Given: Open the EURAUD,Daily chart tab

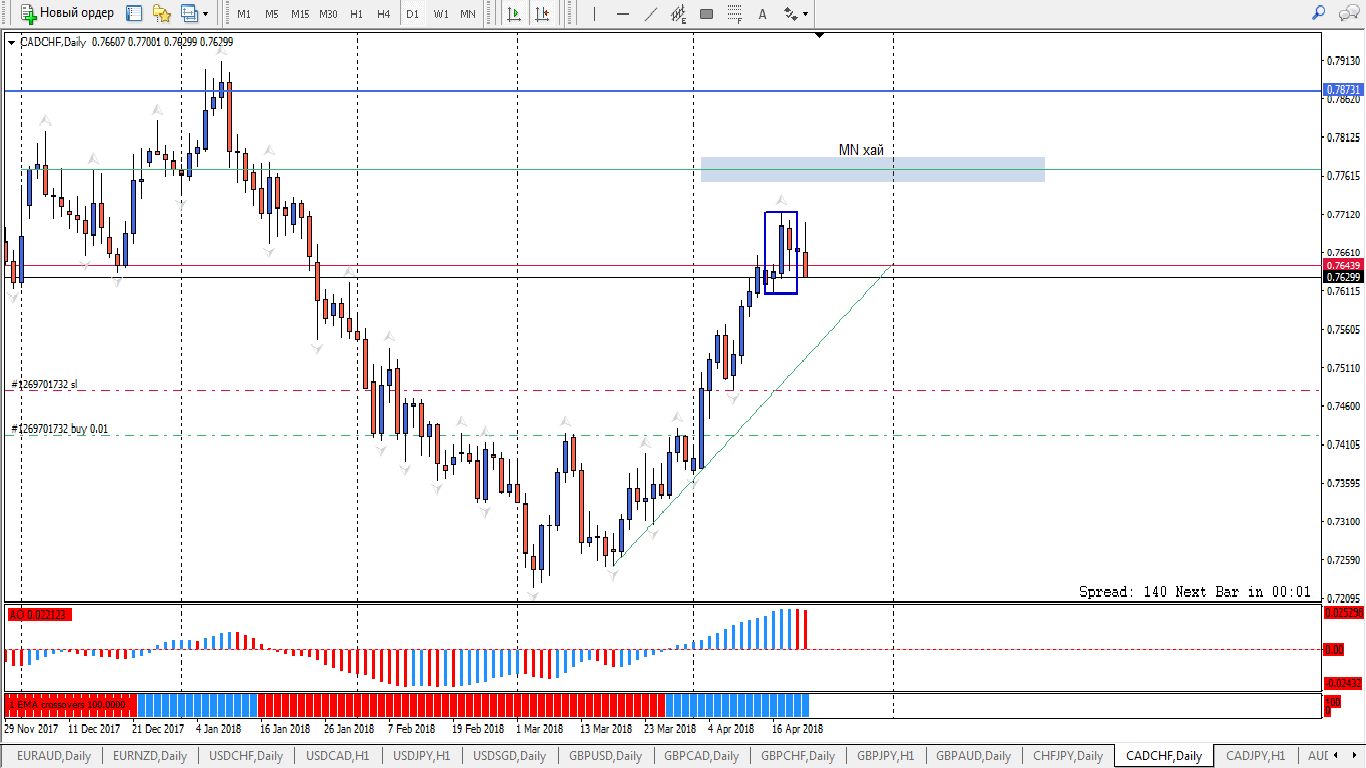Looking at the screenshot, I should point(53,756).
